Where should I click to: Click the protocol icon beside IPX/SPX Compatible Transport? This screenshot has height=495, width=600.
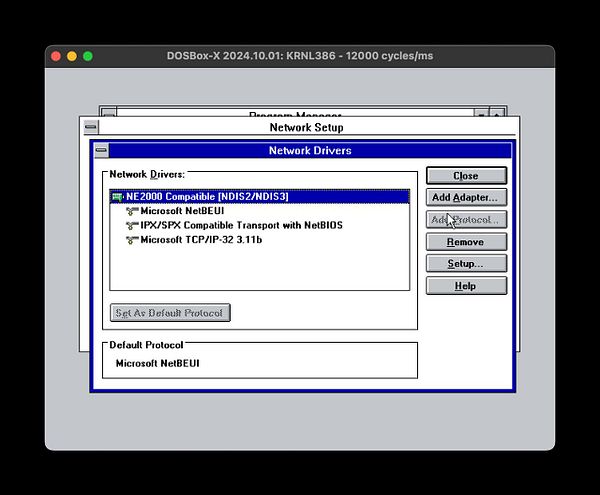132,226
